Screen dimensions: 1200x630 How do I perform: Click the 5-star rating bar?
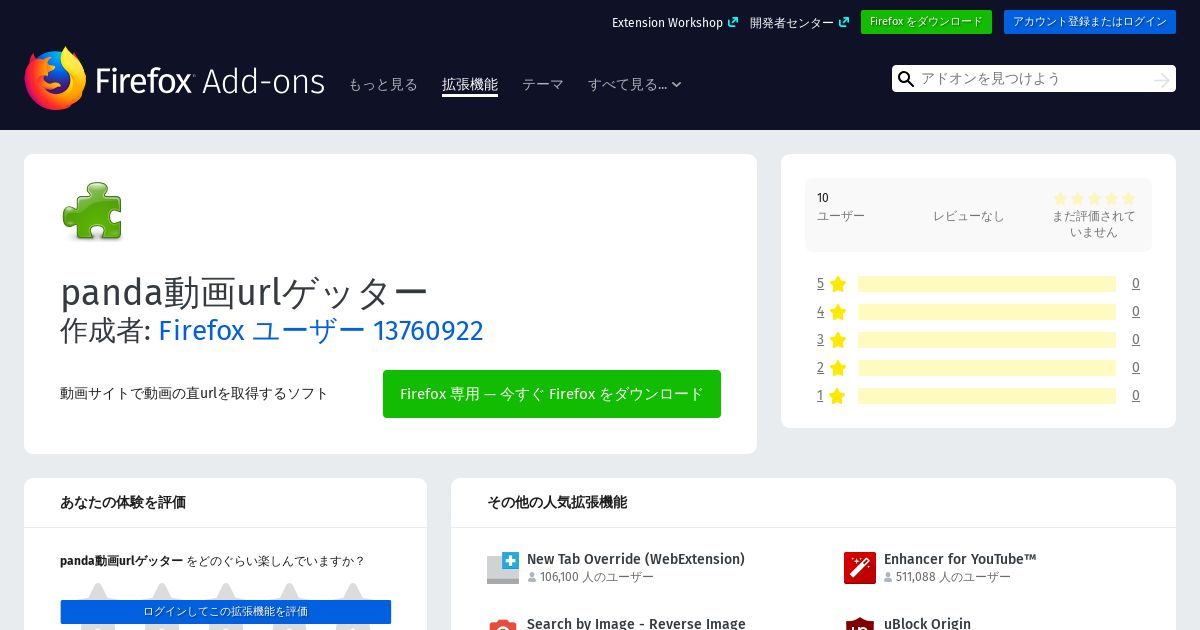(x=987, y=284)
